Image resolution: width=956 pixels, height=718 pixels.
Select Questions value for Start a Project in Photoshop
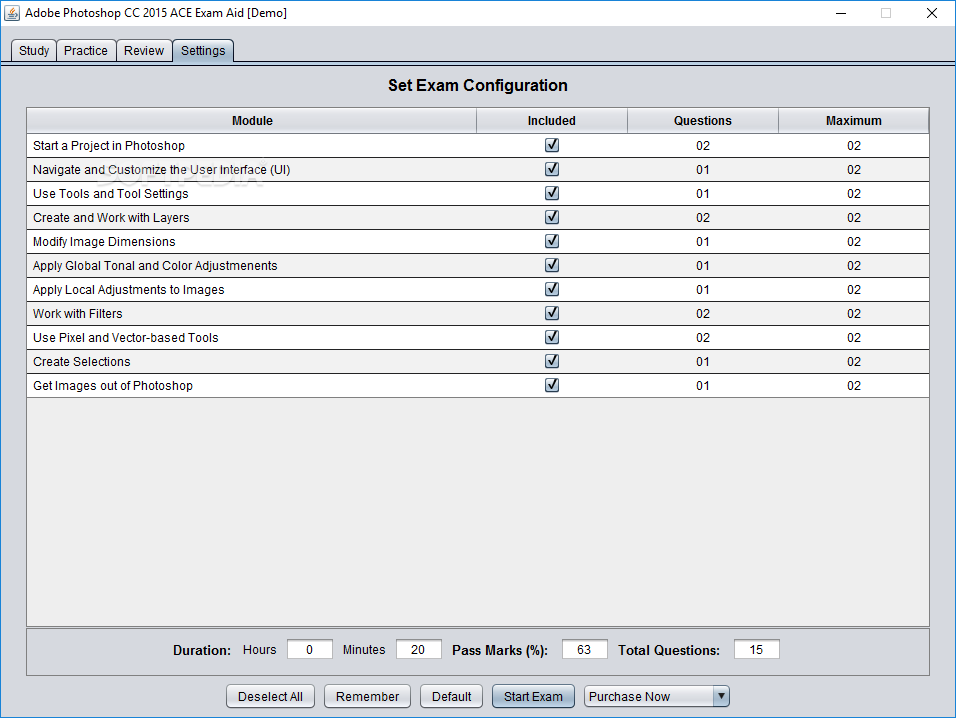point(703,146)
